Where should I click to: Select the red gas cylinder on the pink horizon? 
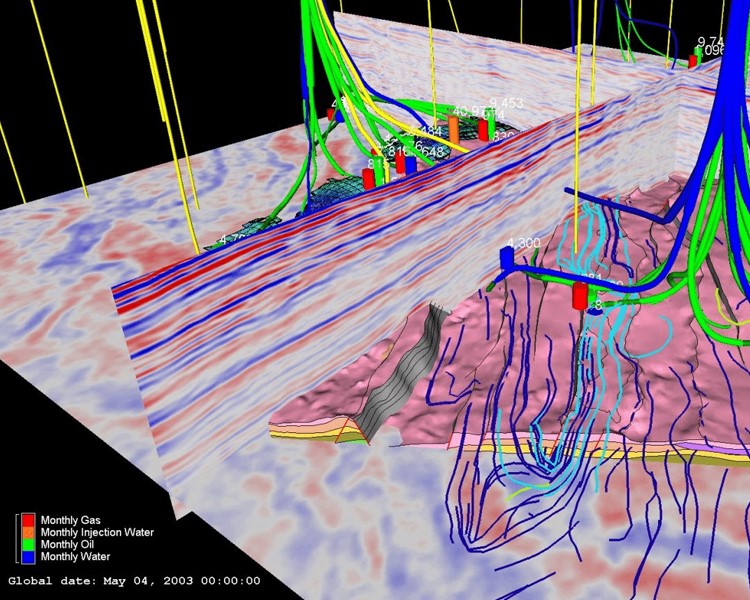579,296
